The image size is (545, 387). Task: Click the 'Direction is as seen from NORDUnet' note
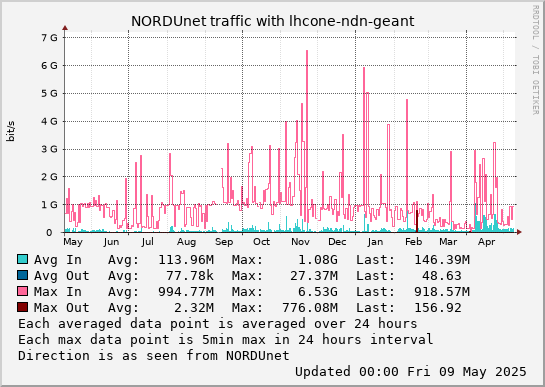[x=154, y=356]
